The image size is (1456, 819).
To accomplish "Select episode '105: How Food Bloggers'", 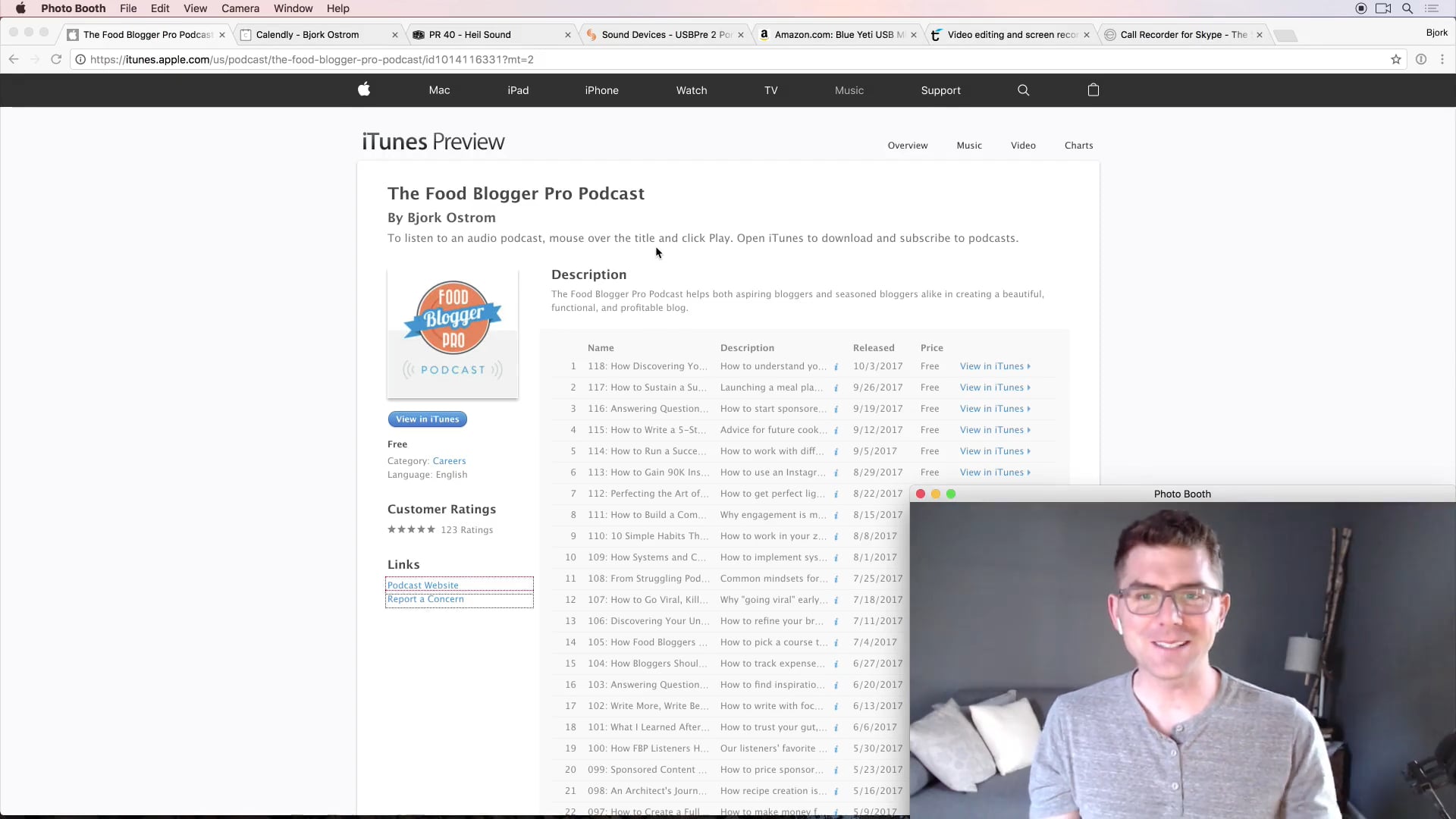I will click(x=647, y=642).
